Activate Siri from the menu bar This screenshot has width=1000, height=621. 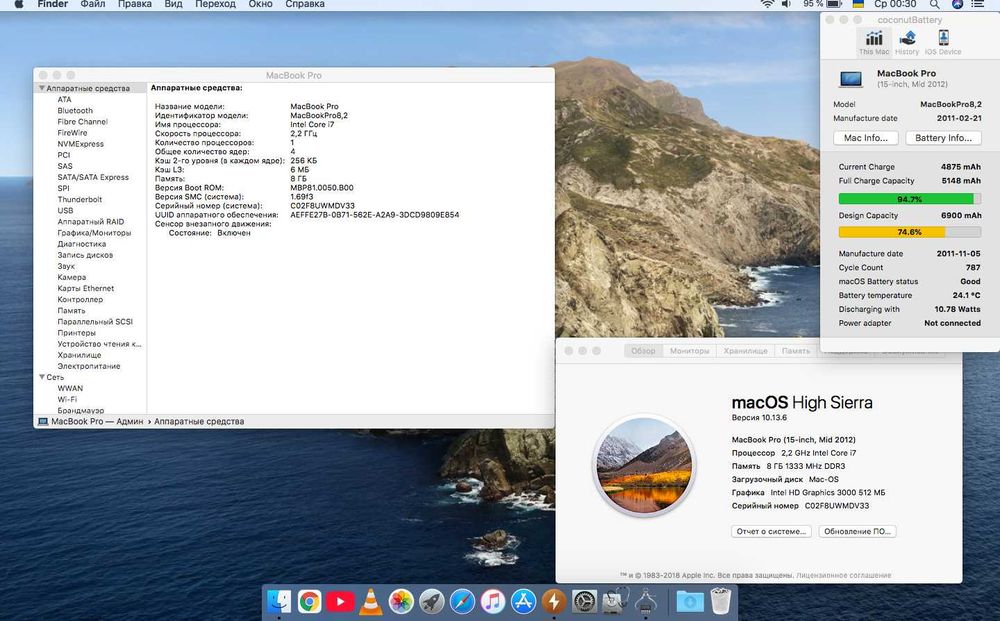click(x=957, y=4)
